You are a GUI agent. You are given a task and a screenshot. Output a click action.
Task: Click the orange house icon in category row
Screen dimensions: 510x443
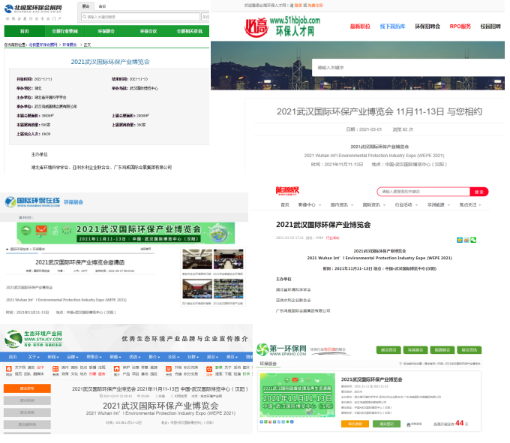[x=117, y=369]
